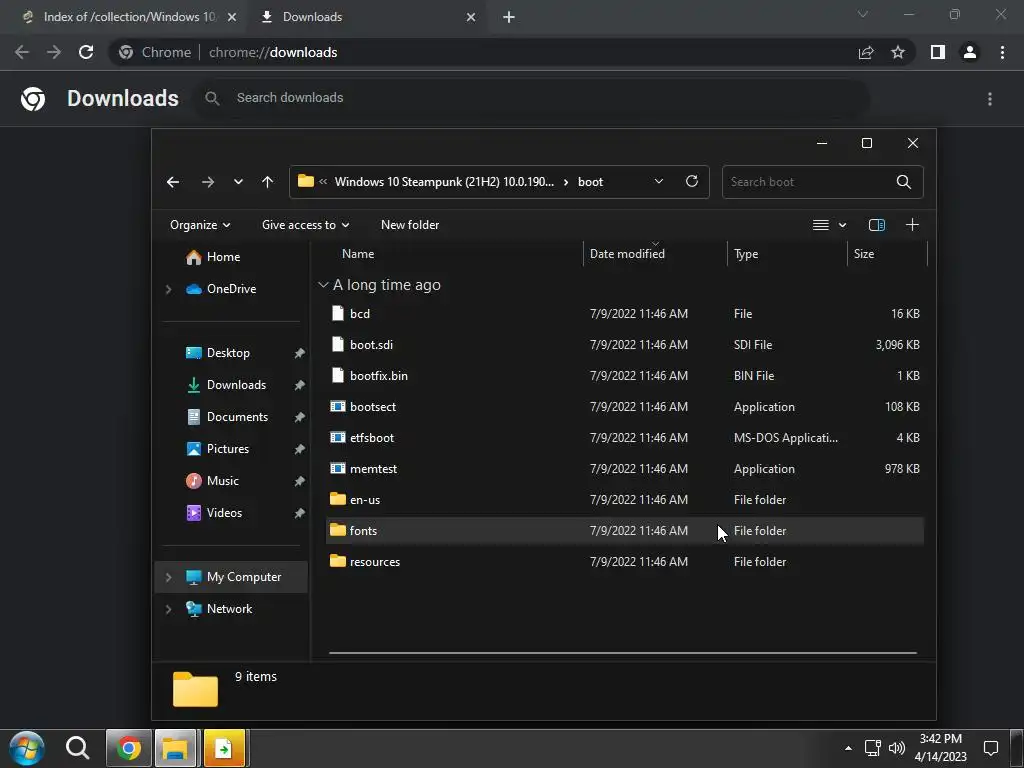Viewport: 1024px width, 768px height.
Task: Bookmark this tab with the star
Action: [x=898, y=52]
